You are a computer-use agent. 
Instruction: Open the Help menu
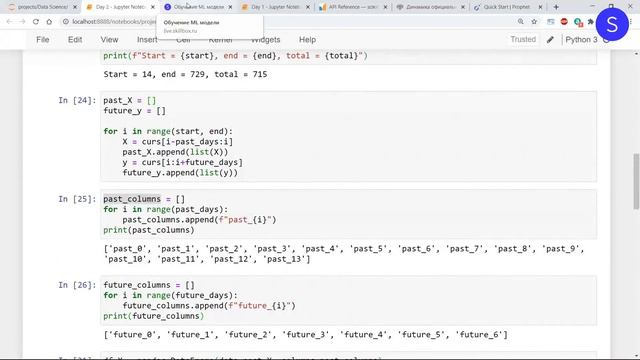tap(307, 40)
